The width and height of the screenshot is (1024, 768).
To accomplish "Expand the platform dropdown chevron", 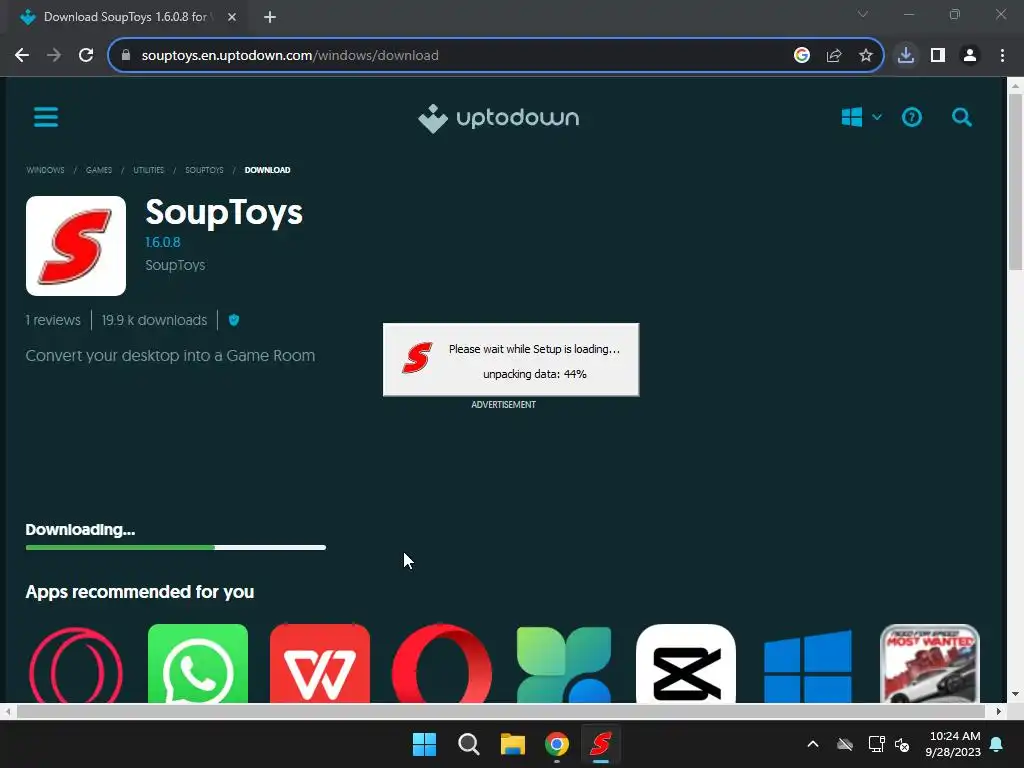I will point(877,118).
